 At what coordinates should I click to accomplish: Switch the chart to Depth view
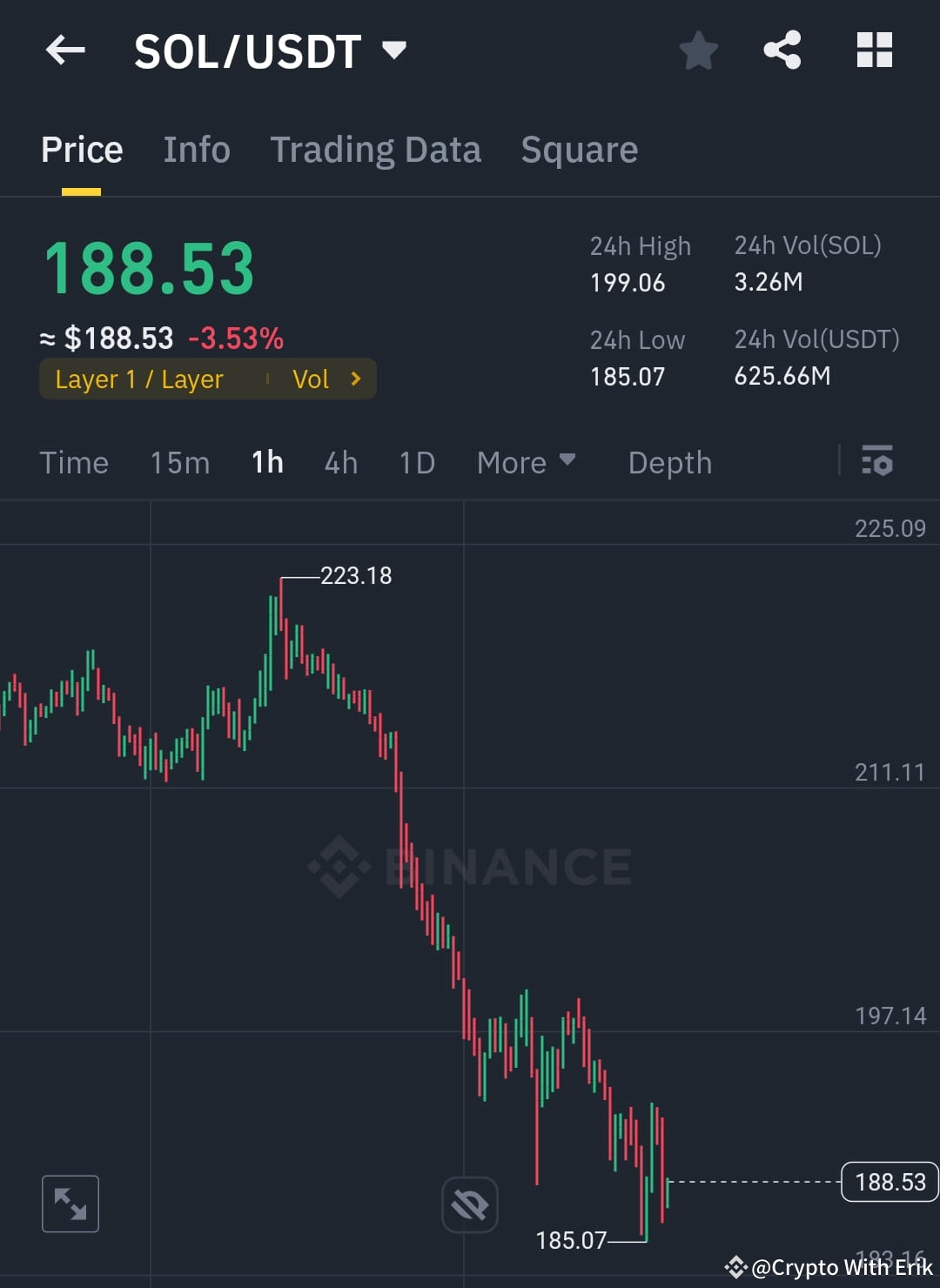click(669, 462)
